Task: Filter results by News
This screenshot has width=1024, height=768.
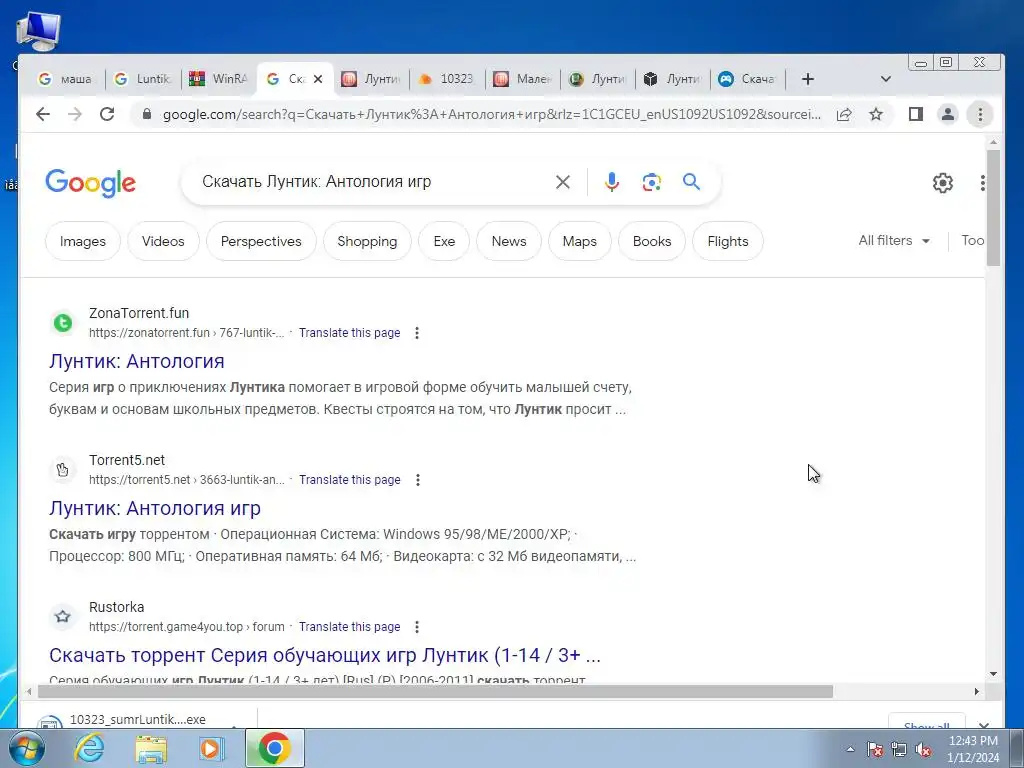Action: coord(509,241)
